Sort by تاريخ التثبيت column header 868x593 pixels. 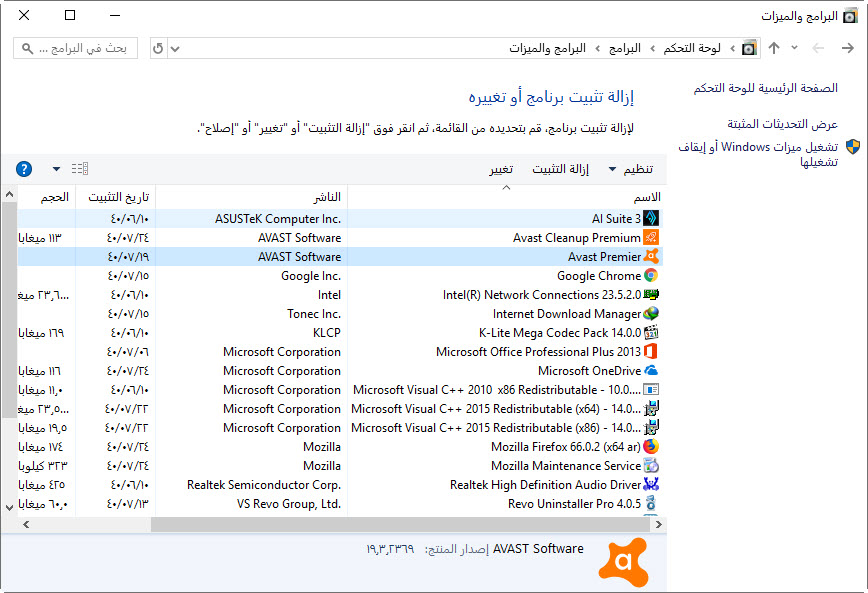(116, 197)
